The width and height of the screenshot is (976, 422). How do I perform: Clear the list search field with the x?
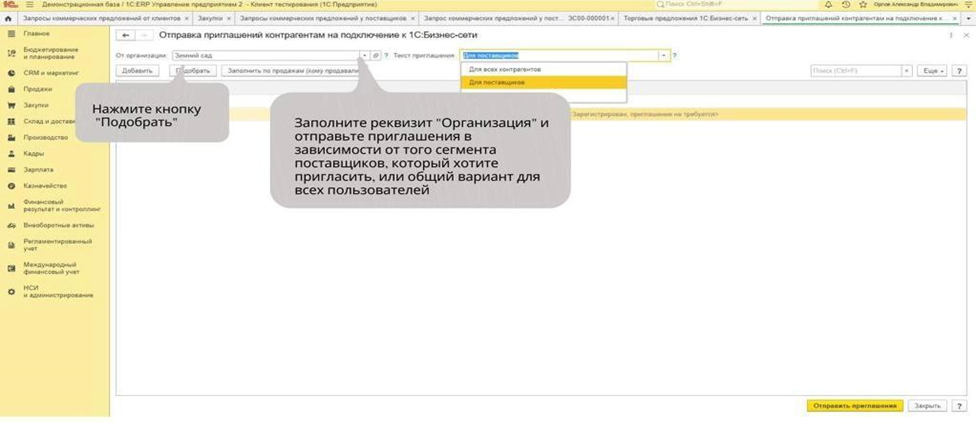coord(907,71)
